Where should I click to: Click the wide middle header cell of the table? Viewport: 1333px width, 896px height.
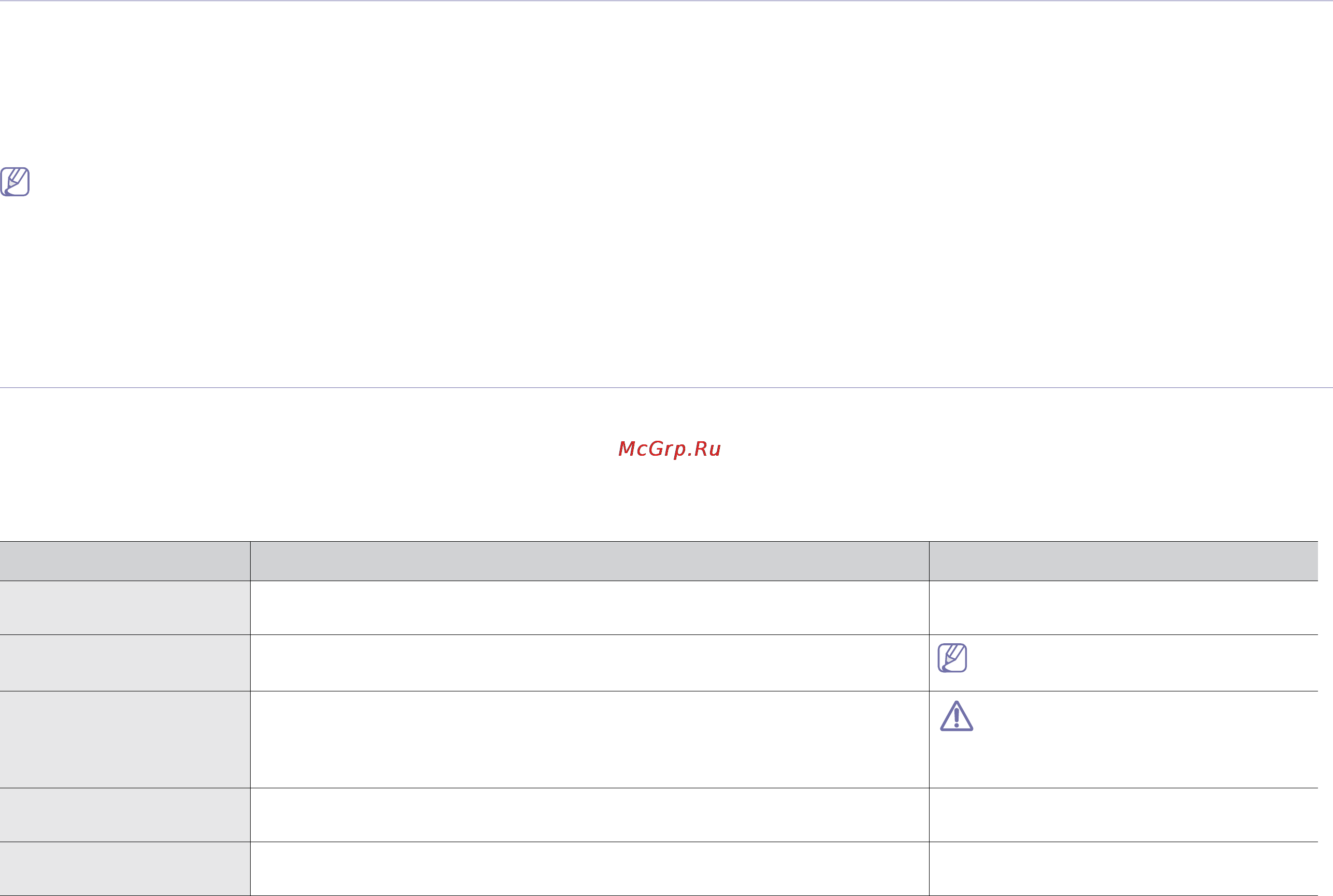coord(590,561)
